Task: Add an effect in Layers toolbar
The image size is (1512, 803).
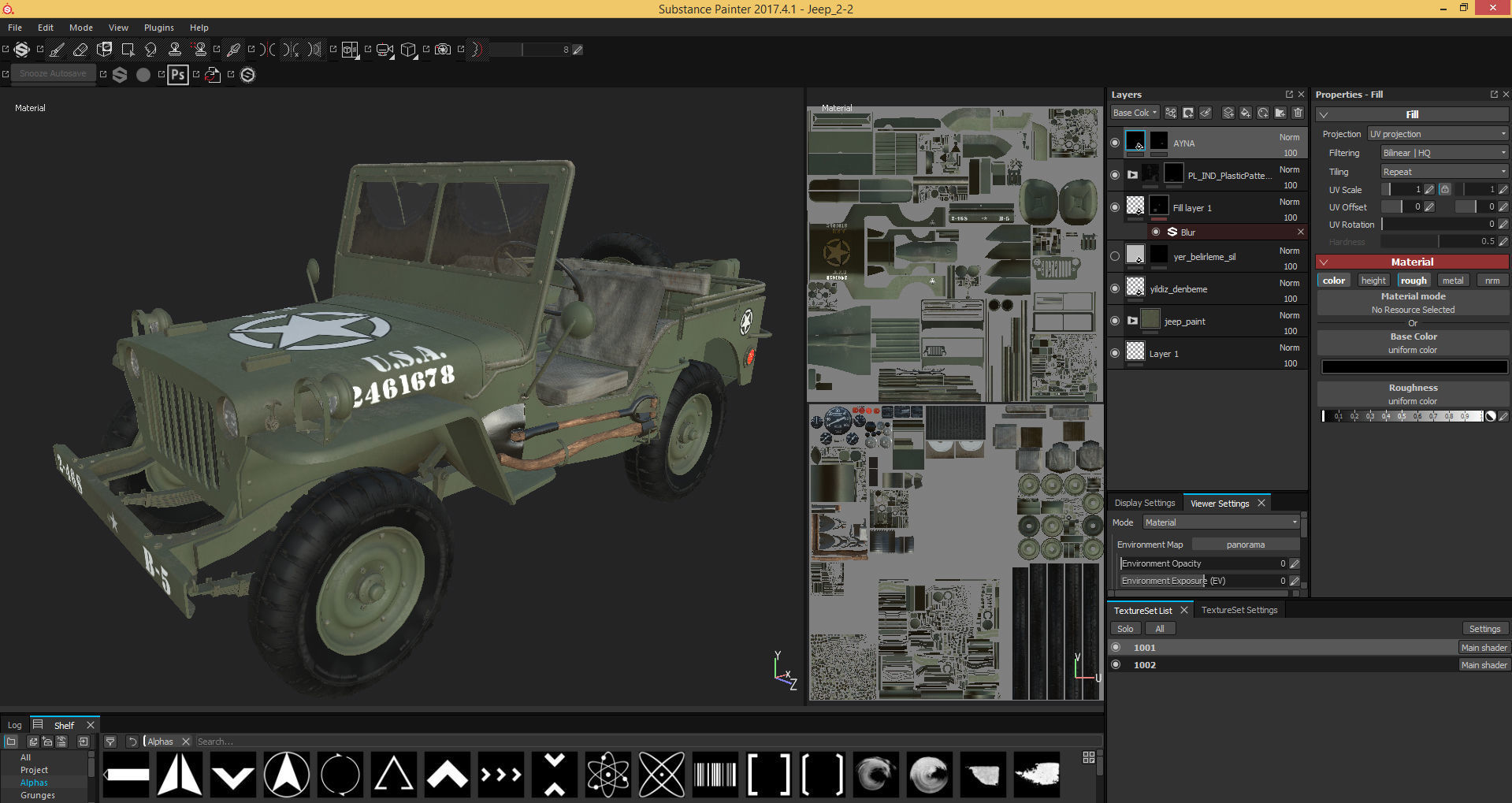Action: coord(1171,113)
